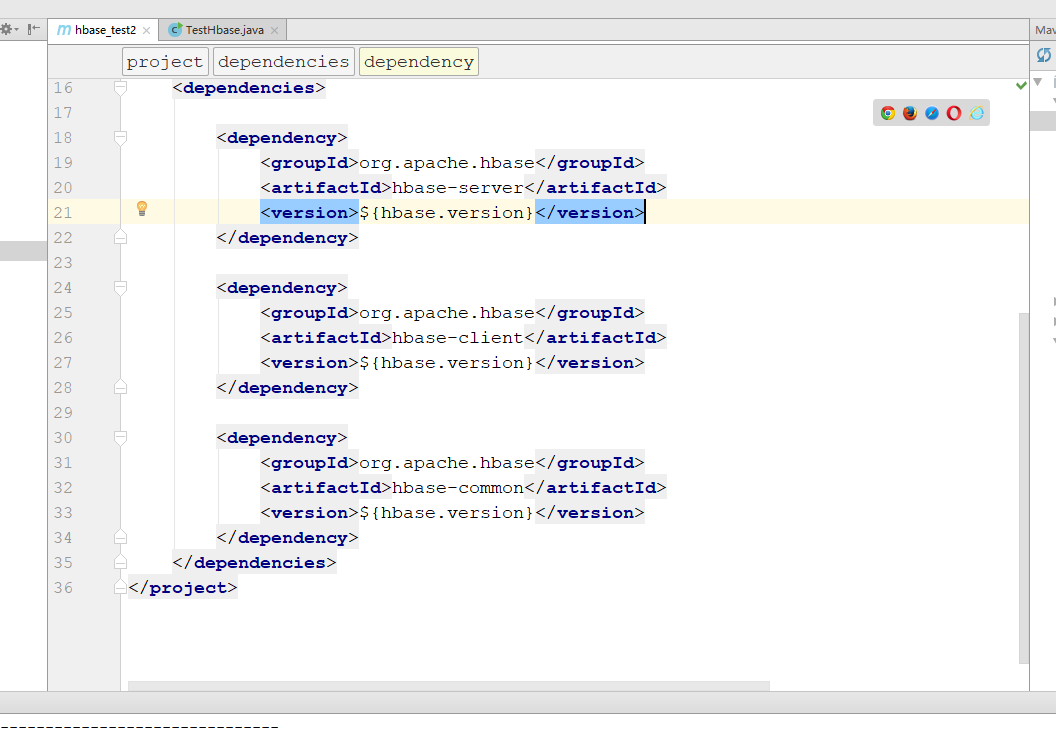The image size is (1056, 735).
Task: Click org.apache.hbase groupId on line 31
Action: tap(447, 464)
